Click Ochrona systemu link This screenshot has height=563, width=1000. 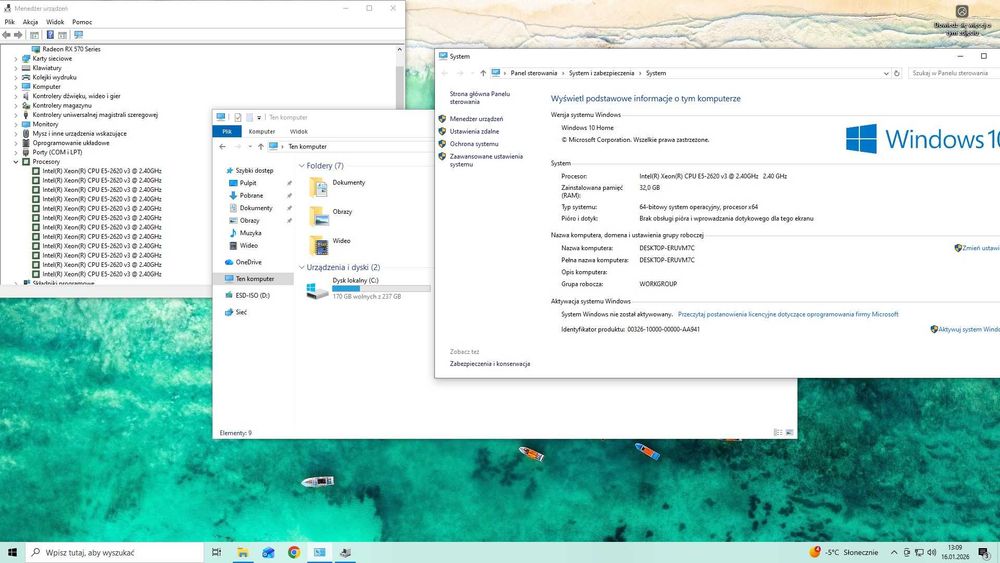[474, 144]
